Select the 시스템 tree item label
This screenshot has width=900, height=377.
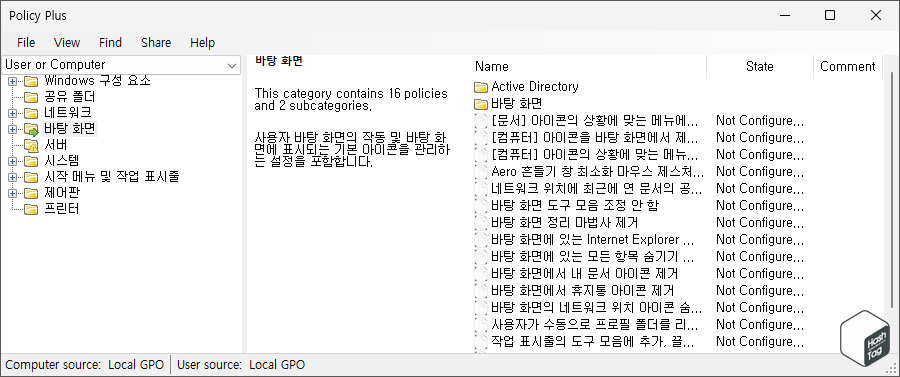[62, 161]
